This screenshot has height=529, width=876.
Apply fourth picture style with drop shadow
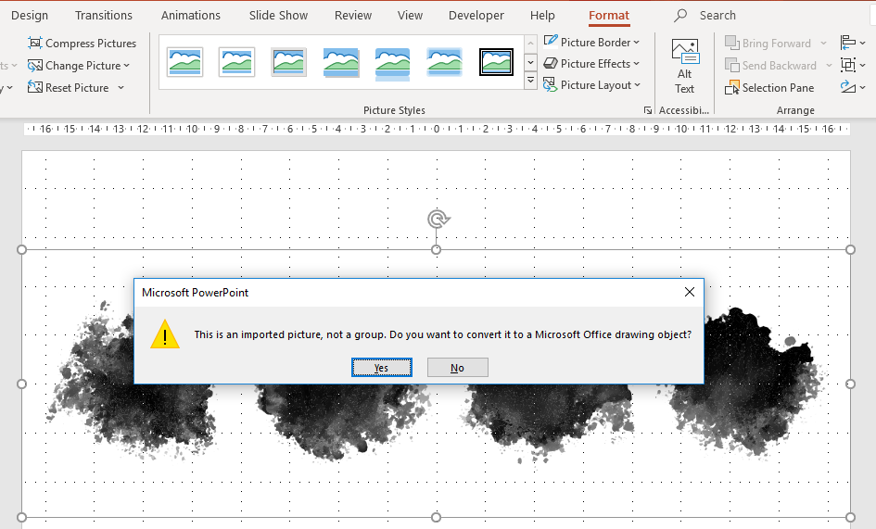click(x=341, y=62)
